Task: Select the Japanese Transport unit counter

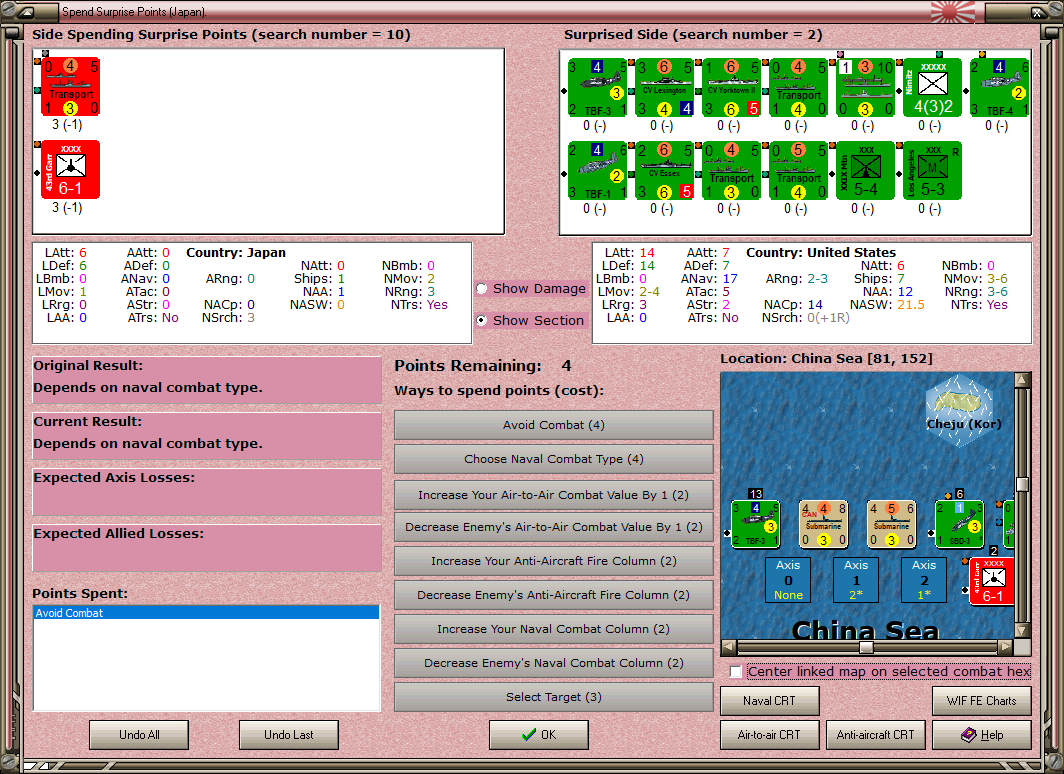Action: coord(71,87)
